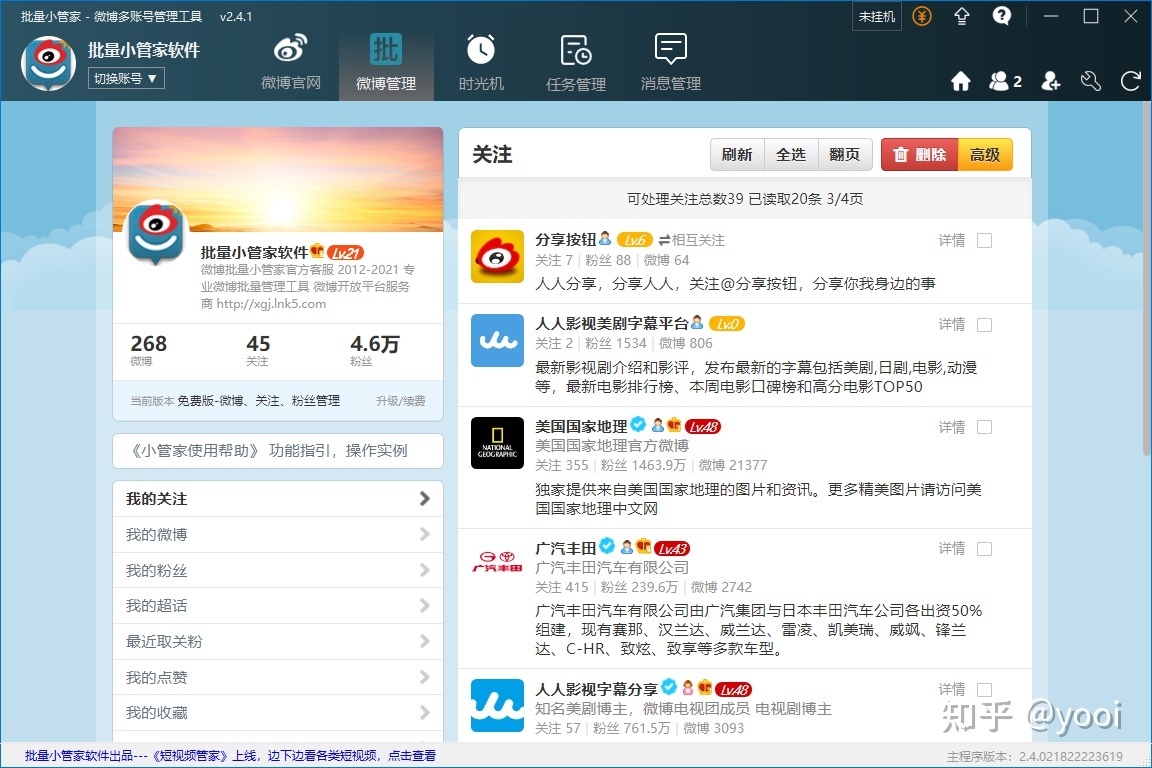1152x768 pixels.
Task: Click the orange 高级 button
Action: (985, 154)
